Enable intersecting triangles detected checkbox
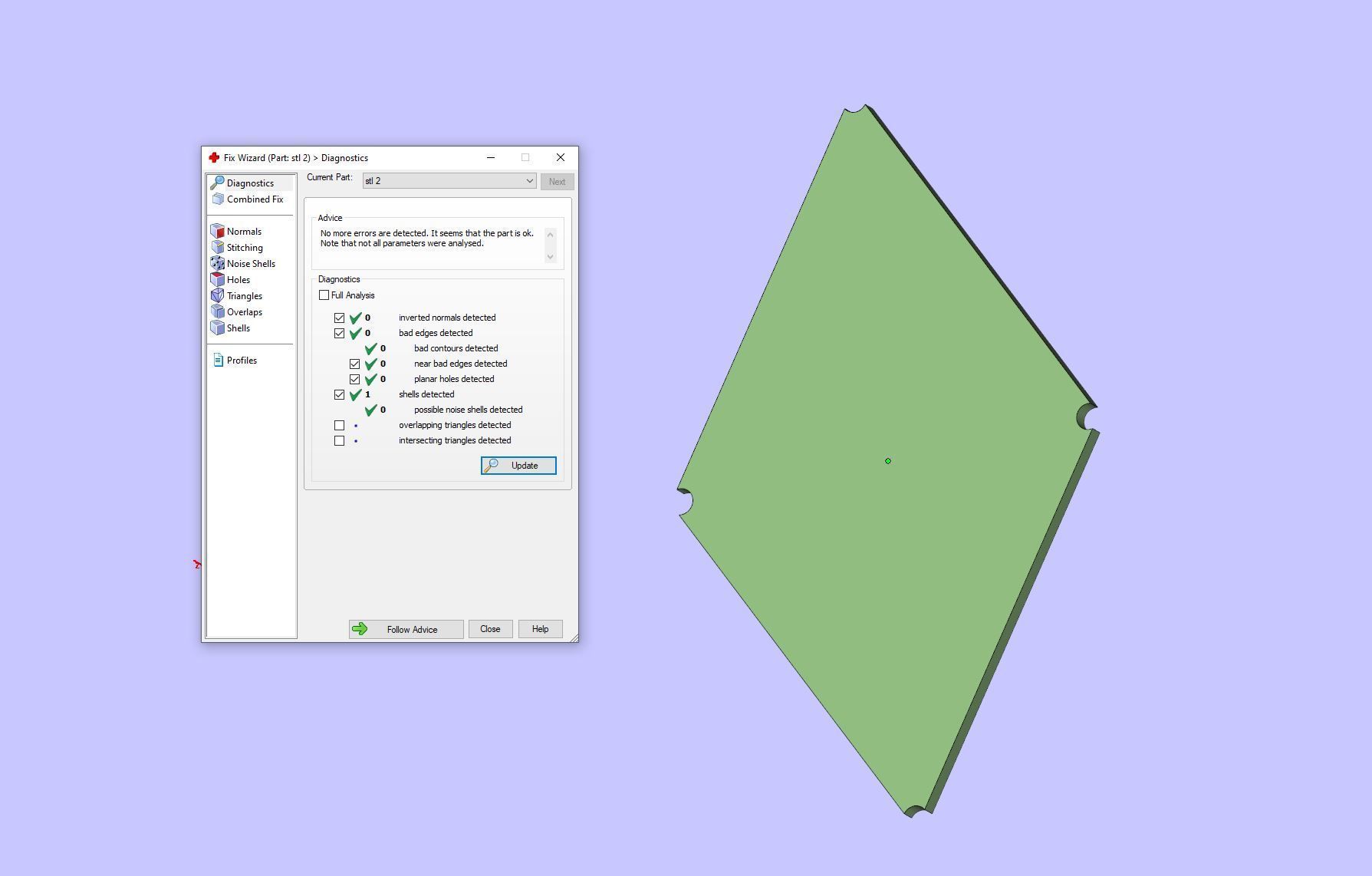Screen dimensions: 1372x876 pyautogui.click(x=339, y=440)
